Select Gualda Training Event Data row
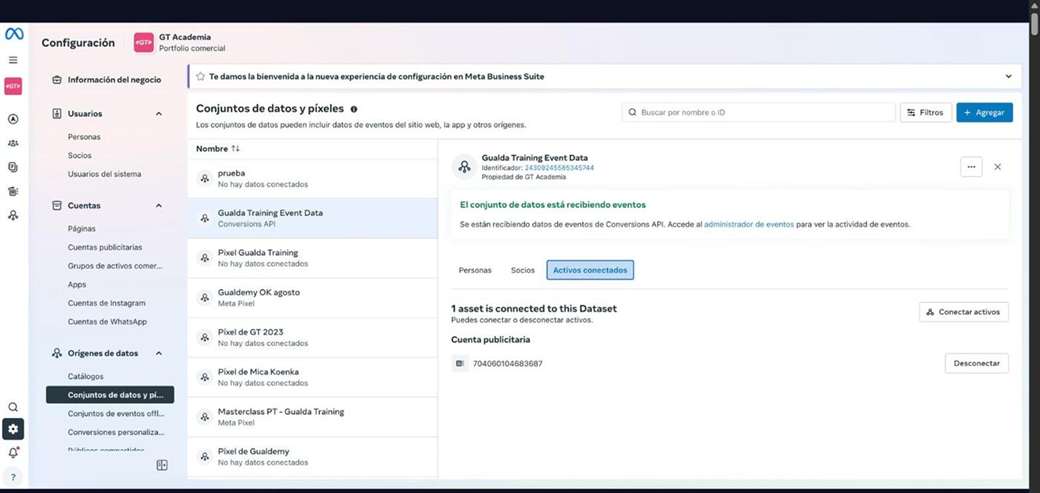 (312, 218)
